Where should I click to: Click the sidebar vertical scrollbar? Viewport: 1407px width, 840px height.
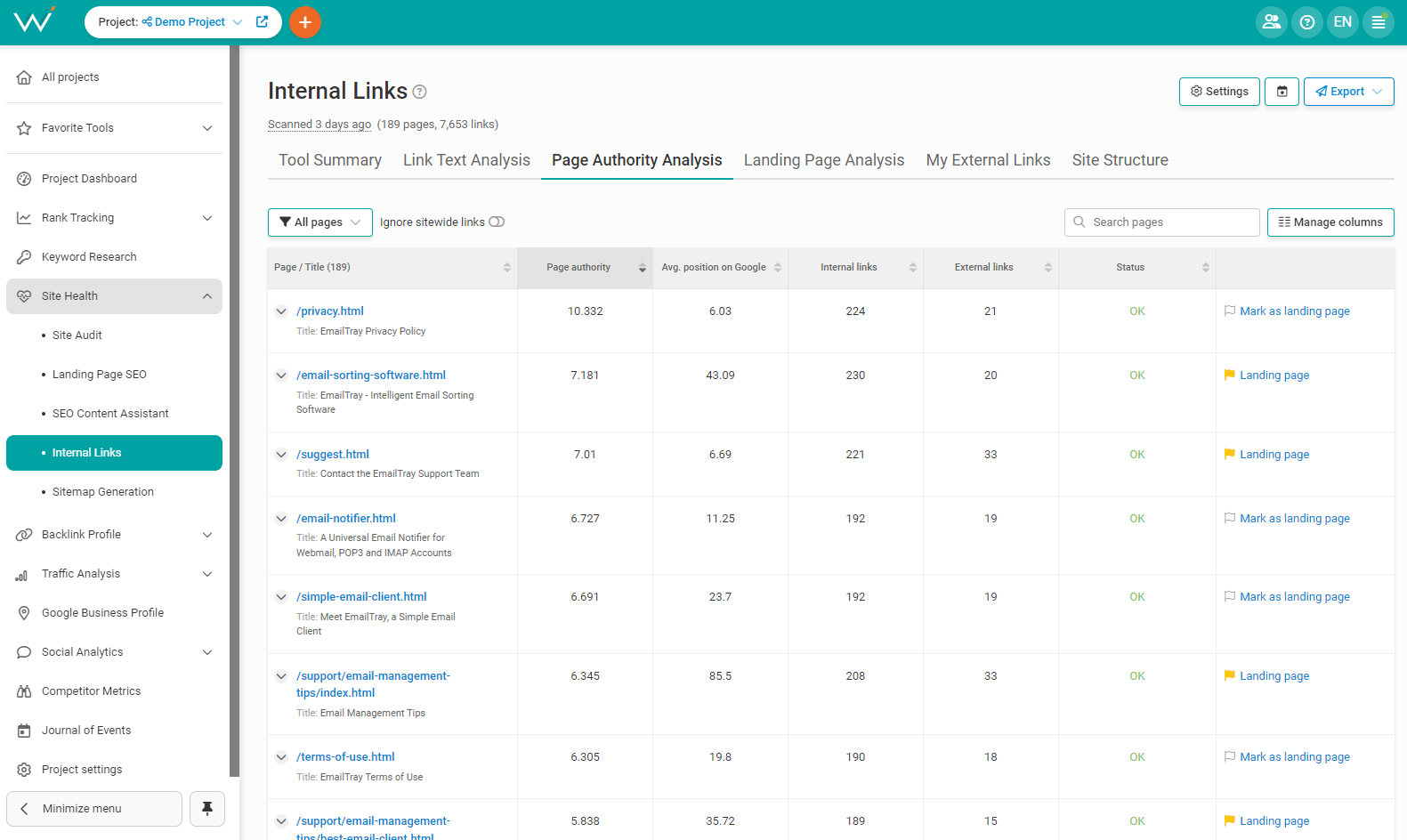pyautogui.click(x=234, y=411)
